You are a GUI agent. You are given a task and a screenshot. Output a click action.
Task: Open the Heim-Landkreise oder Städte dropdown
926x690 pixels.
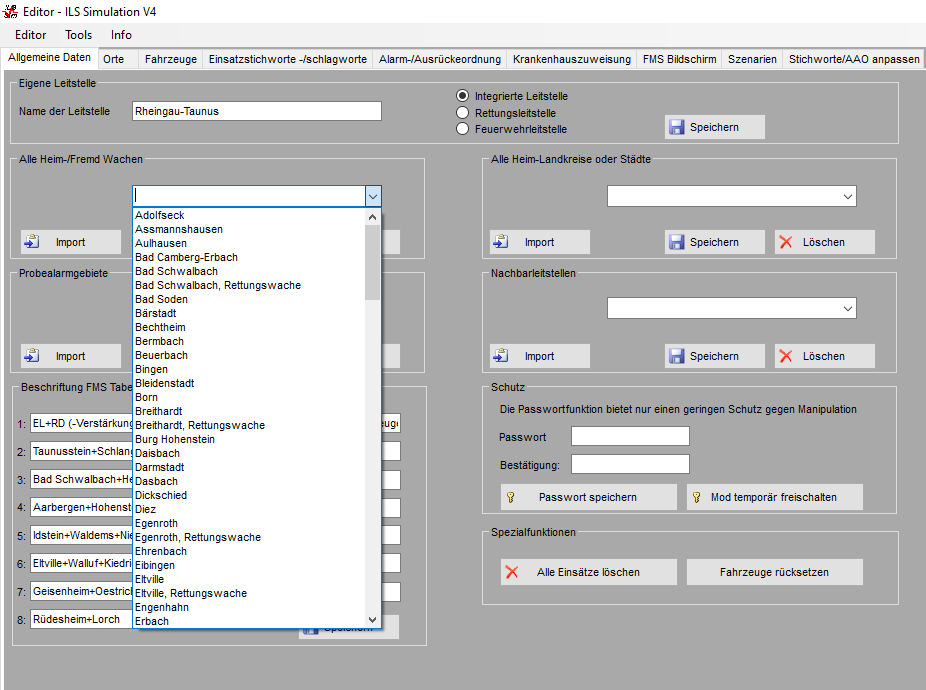[x=848, y=196]
